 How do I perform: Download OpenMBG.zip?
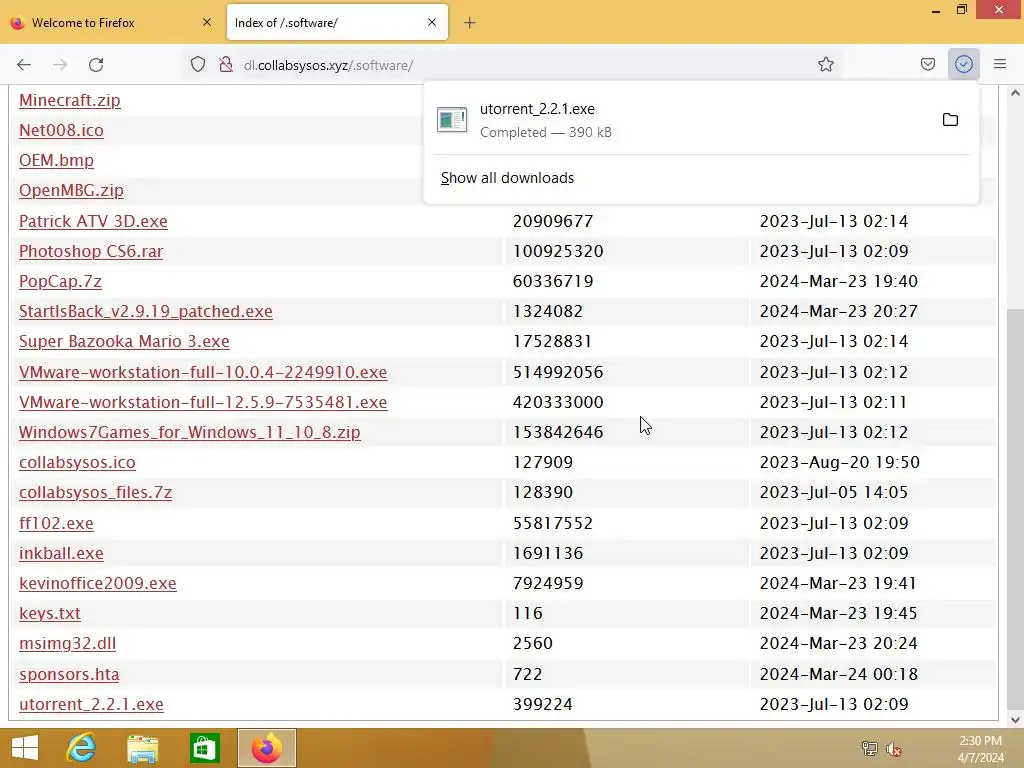click(x=71, y=190)
